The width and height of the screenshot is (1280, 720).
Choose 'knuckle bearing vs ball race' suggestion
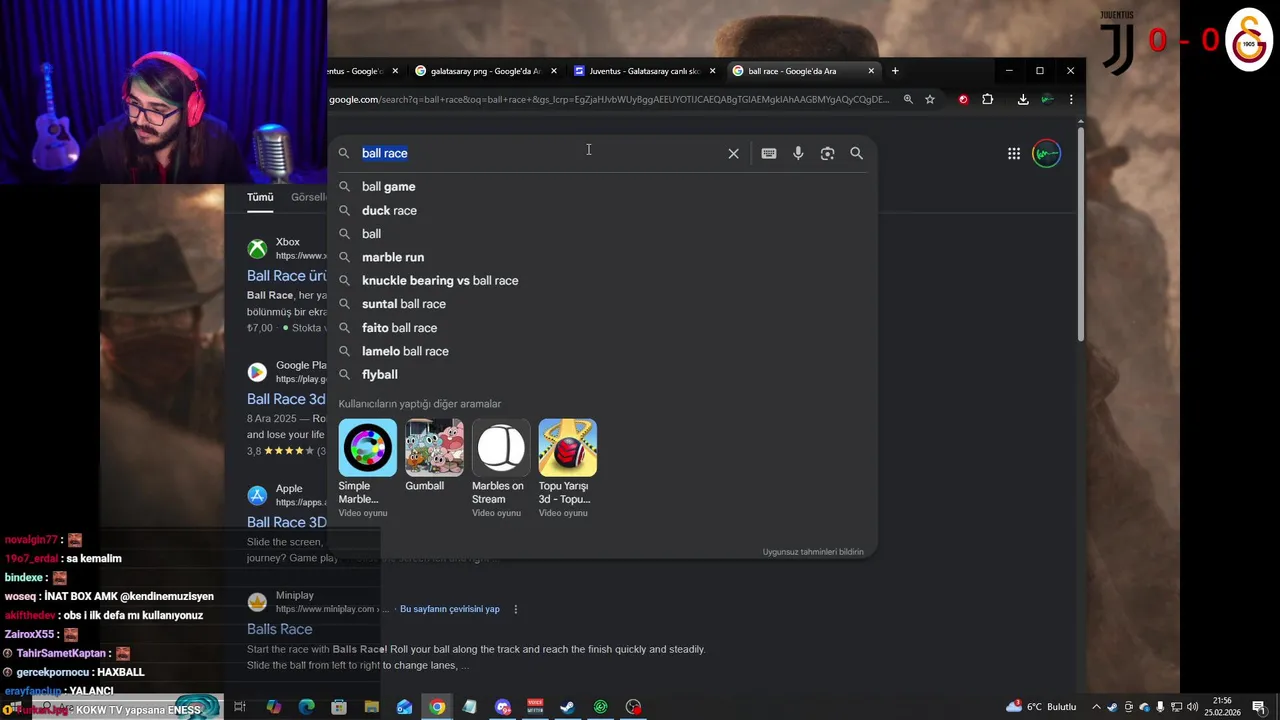pos(440,281)
